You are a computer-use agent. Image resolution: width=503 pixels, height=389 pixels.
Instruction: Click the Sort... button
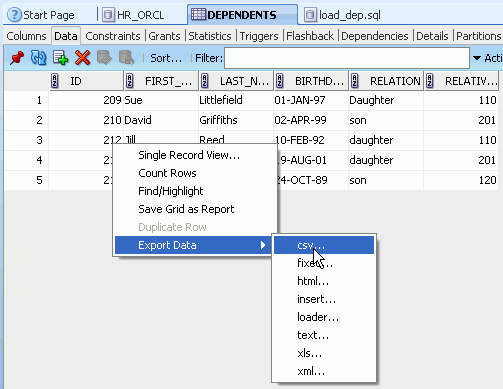[166, 58]
